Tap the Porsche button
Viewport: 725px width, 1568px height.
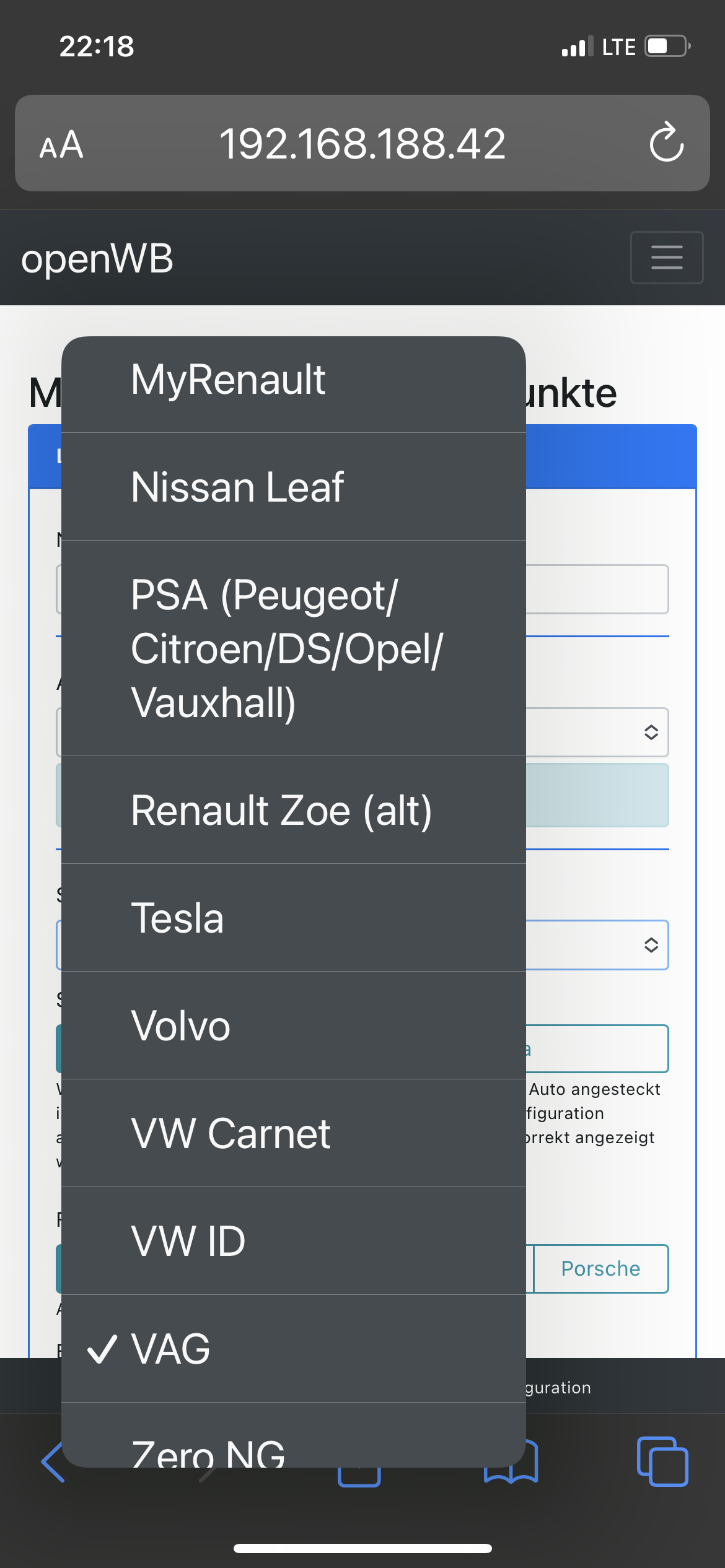pos(600,1268)
